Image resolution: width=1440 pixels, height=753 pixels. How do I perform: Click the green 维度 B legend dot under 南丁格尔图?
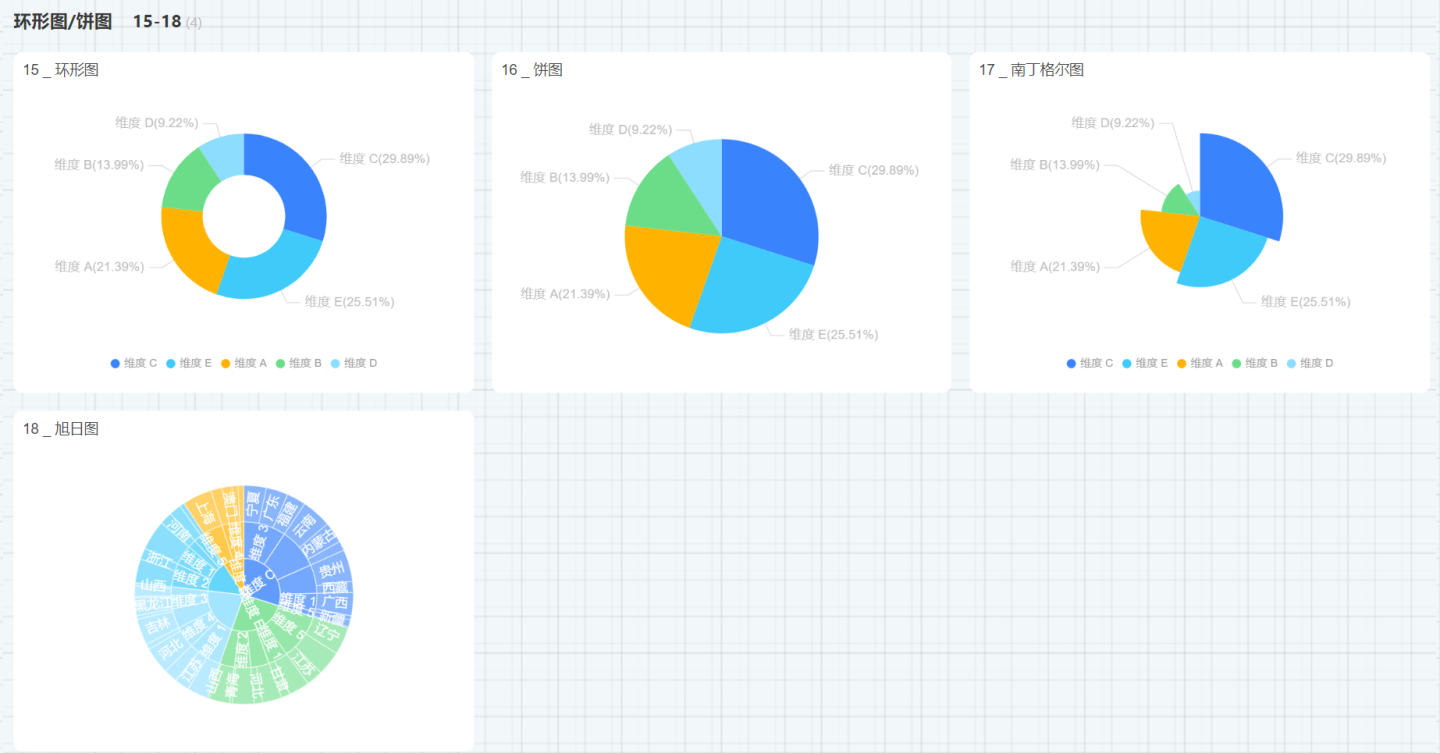[x=1237, y=363]
